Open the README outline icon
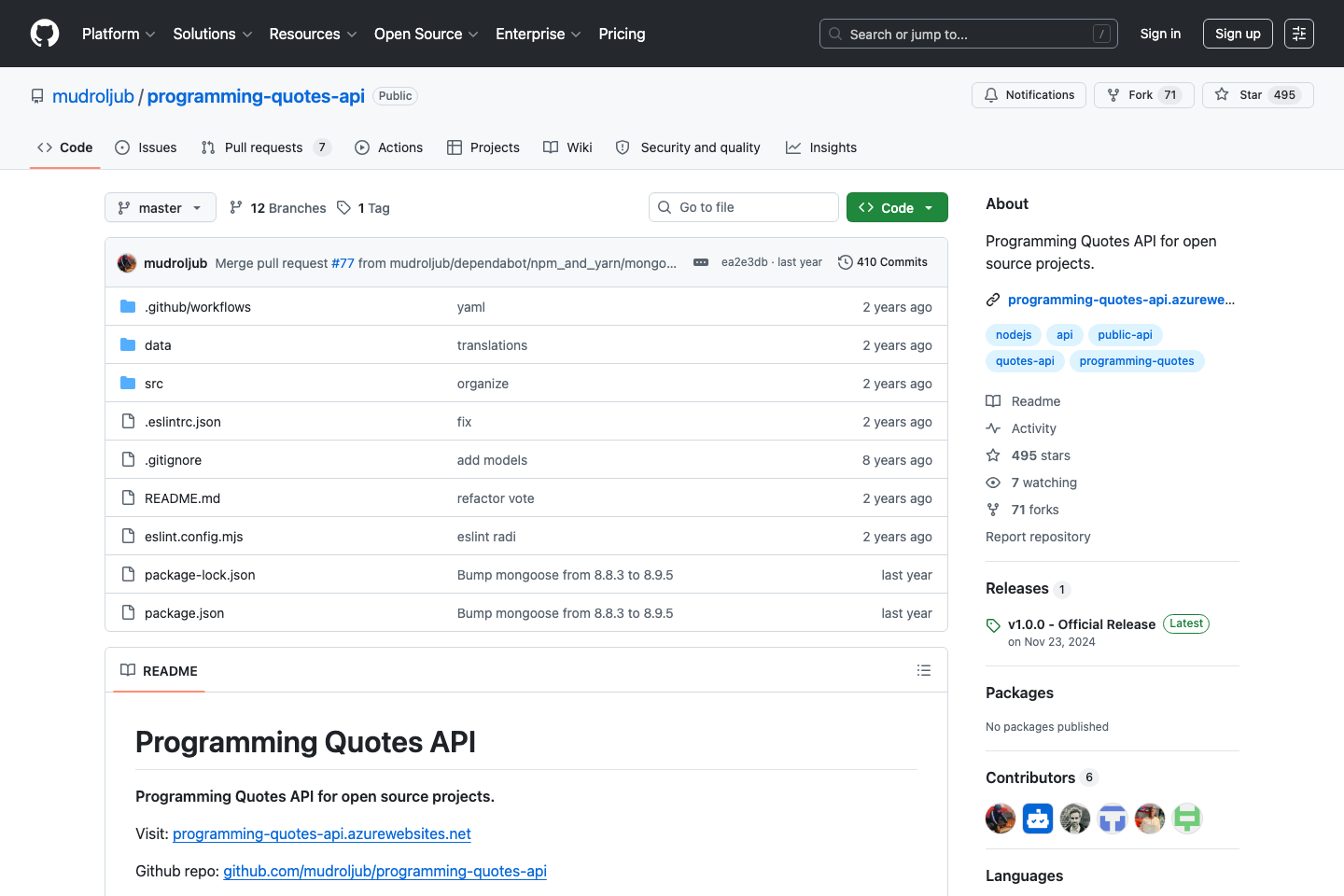Viewport: 1344px width, 896px height. [923, 670]
